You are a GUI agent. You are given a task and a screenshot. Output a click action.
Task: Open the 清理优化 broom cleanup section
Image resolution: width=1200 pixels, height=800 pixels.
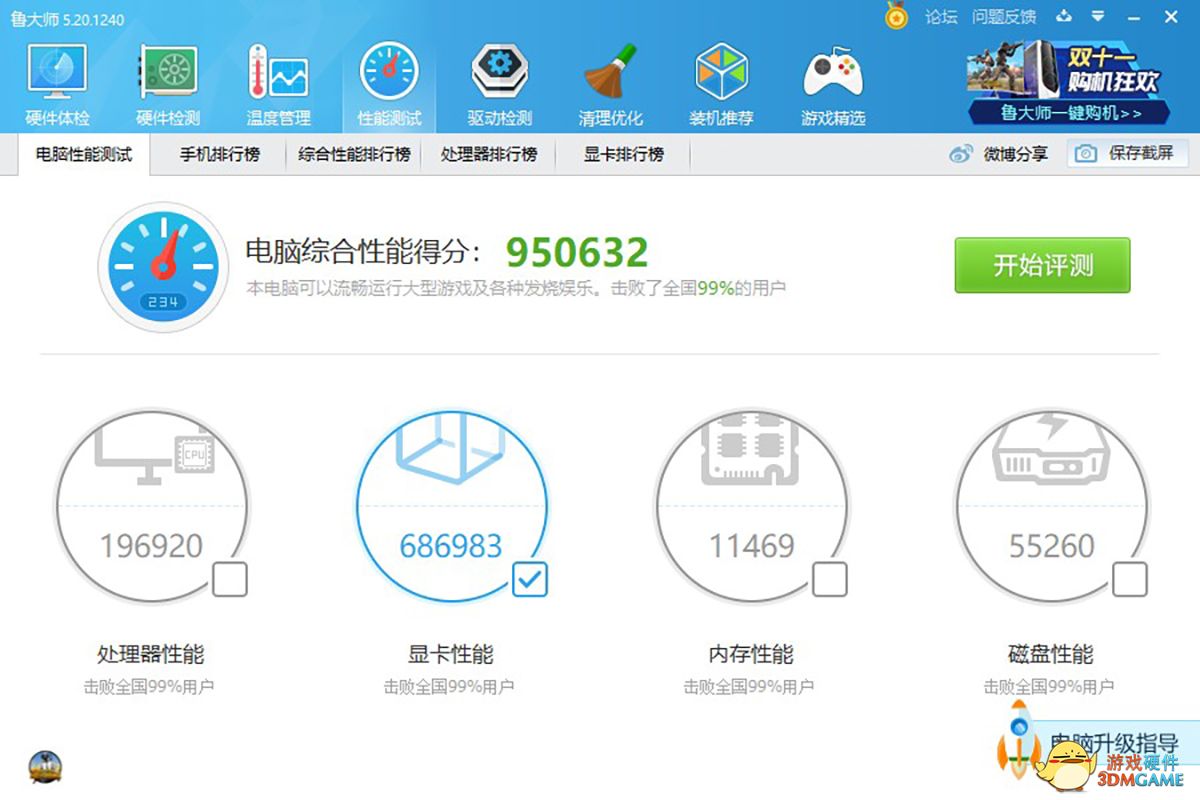[x=610, y=85]
